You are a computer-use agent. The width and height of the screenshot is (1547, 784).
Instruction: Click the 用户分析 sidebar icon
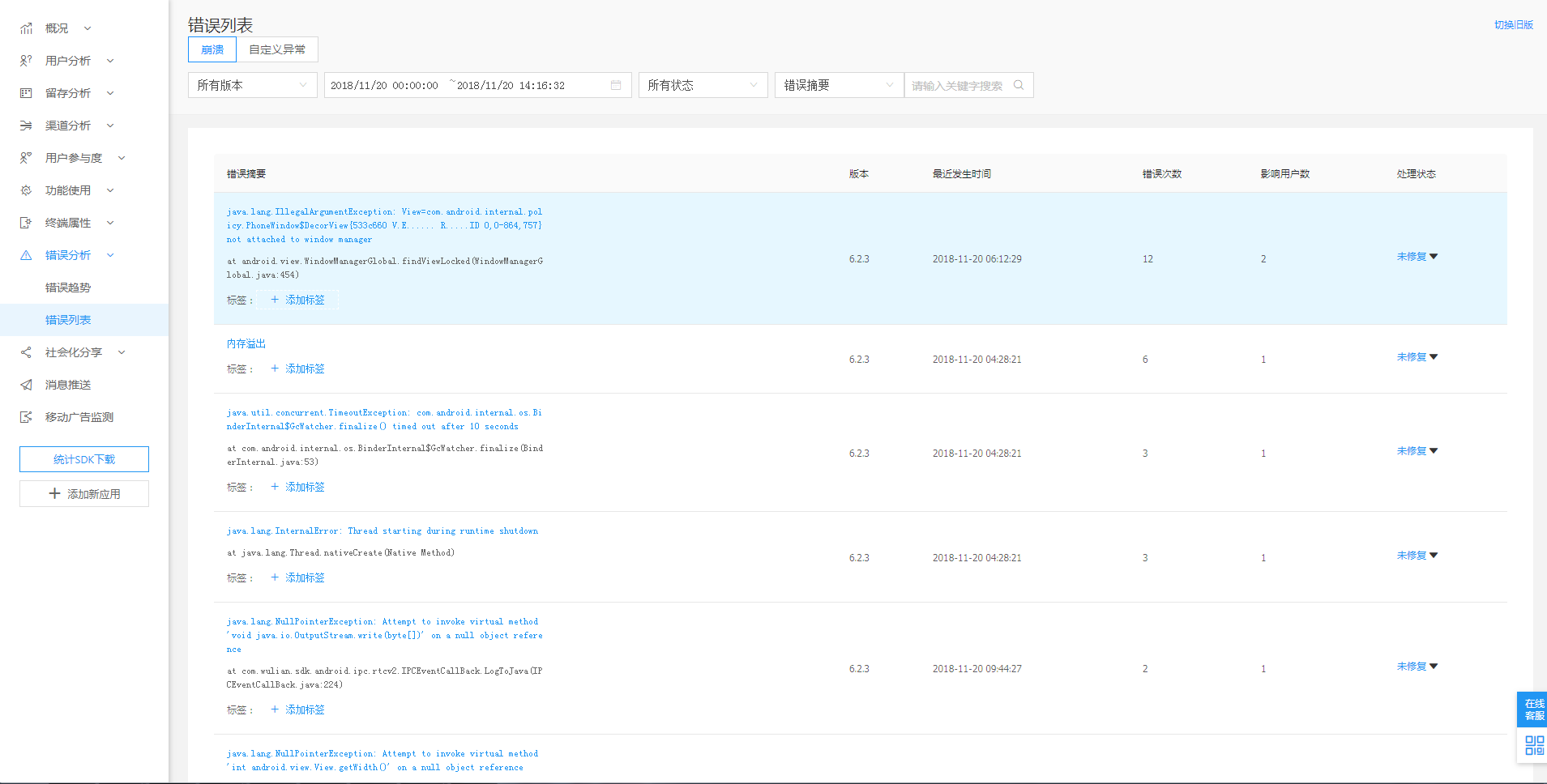coord(26,61)
